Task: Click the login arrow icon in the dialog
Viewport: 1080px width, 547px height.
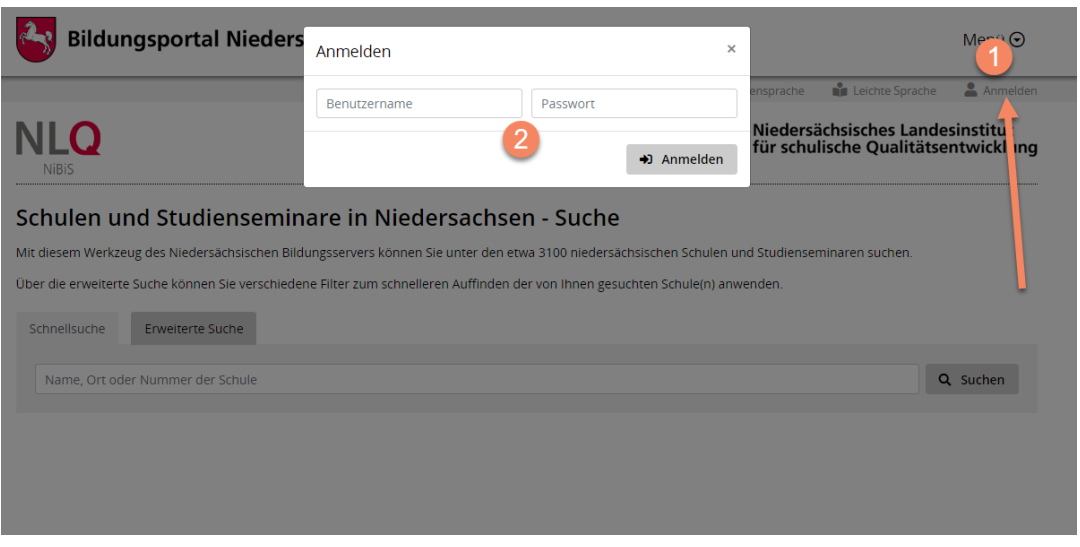Action: click(x=646, y=160)
